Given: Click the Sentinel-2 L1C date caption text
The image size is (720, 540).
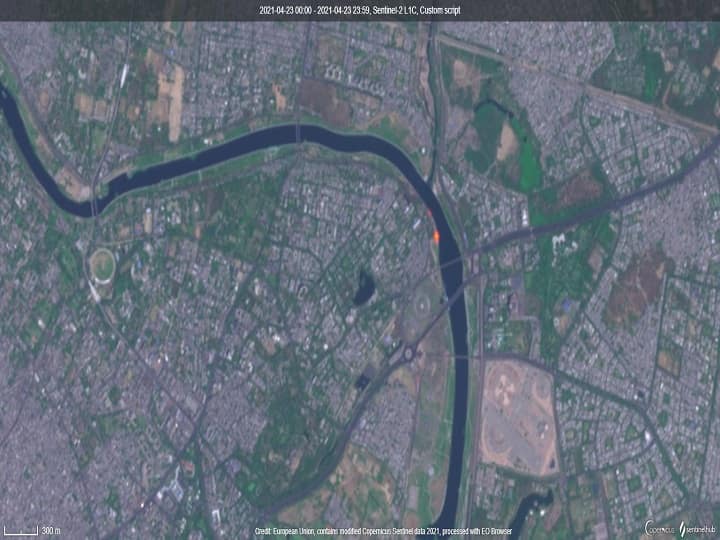Looking at the screenshot, I should tap(360, 10).
